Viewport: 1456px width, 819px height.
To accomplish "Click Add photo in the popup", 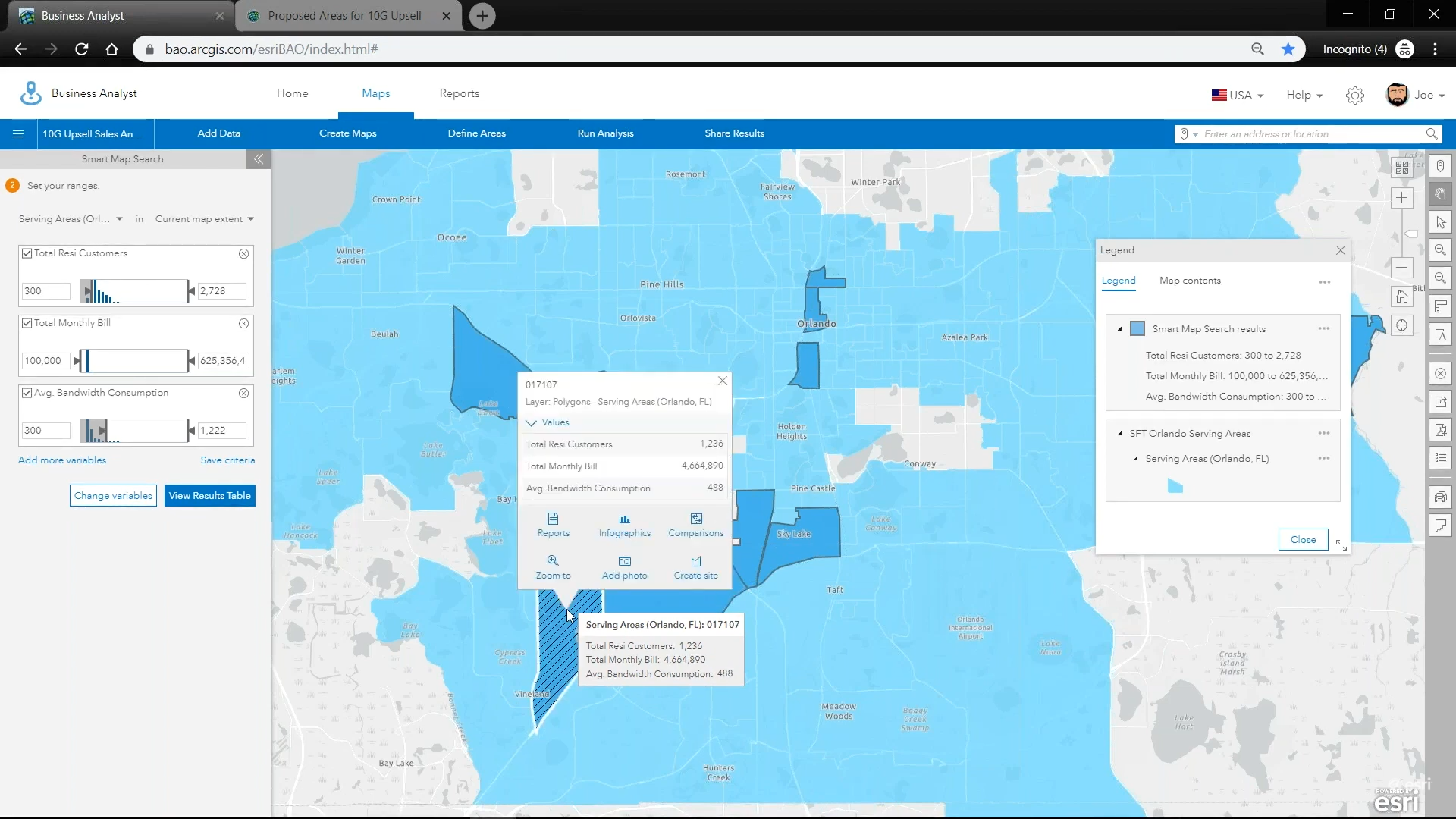I will pos(624,567).
